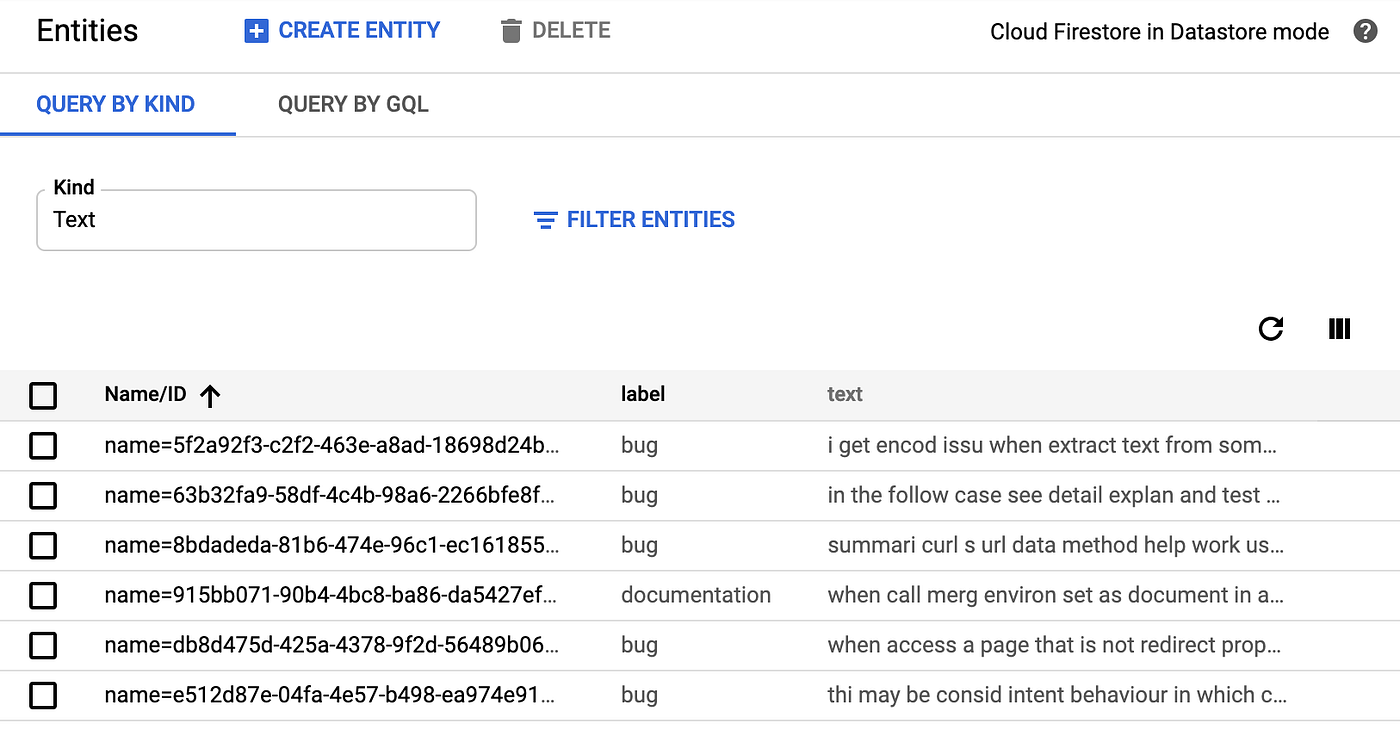Open entity name=db8d475d-425a-4378
The height and width of the screenshot is (747, 1400).
coord(332,645)
